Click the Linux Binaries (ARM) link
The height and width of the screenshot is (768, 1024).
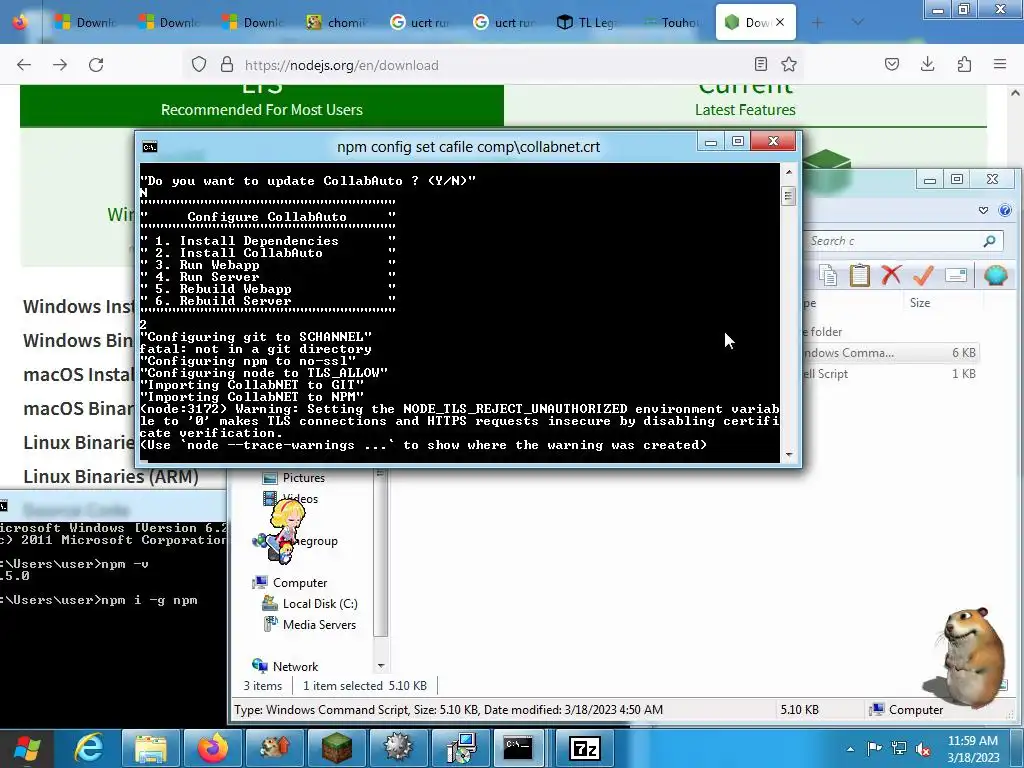(111, 477)
